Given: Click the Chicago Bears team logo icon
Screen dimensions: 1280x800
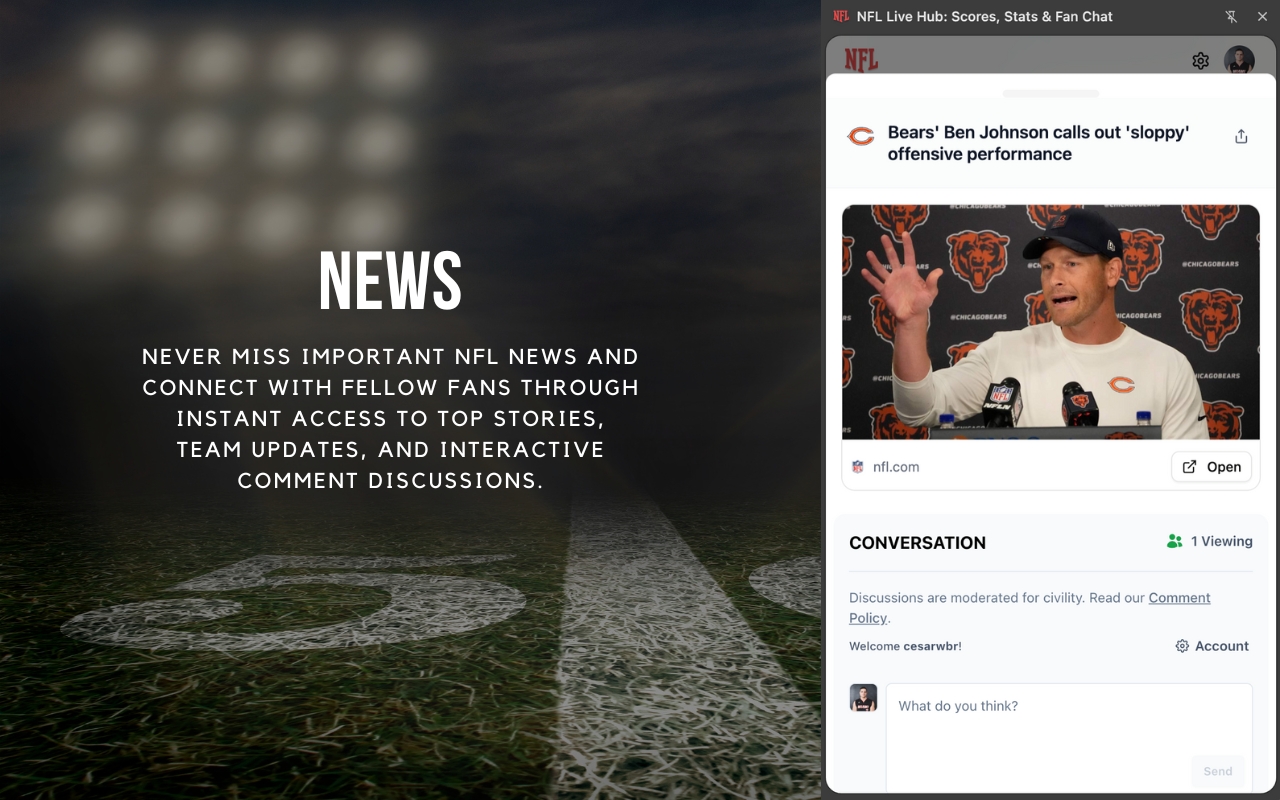Looking at the screenshot, I should coord(861,136).
